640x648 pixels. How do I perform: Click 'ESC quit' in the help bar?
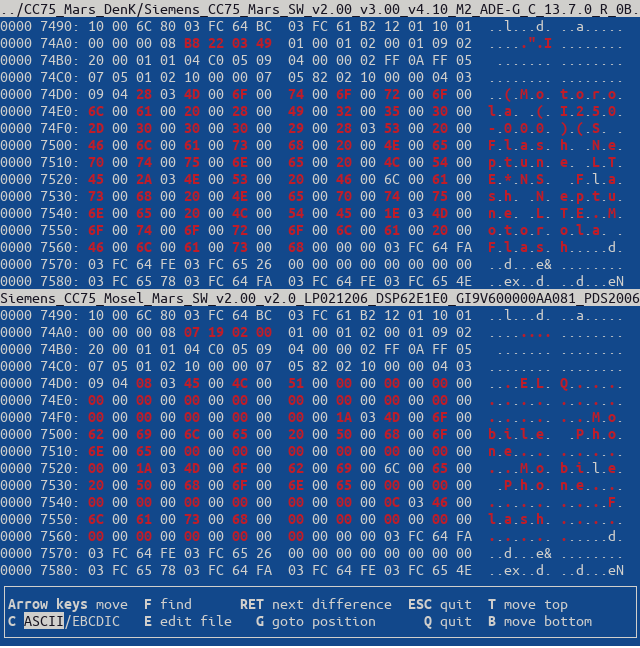pyautogui.click(x=440, y=604)
